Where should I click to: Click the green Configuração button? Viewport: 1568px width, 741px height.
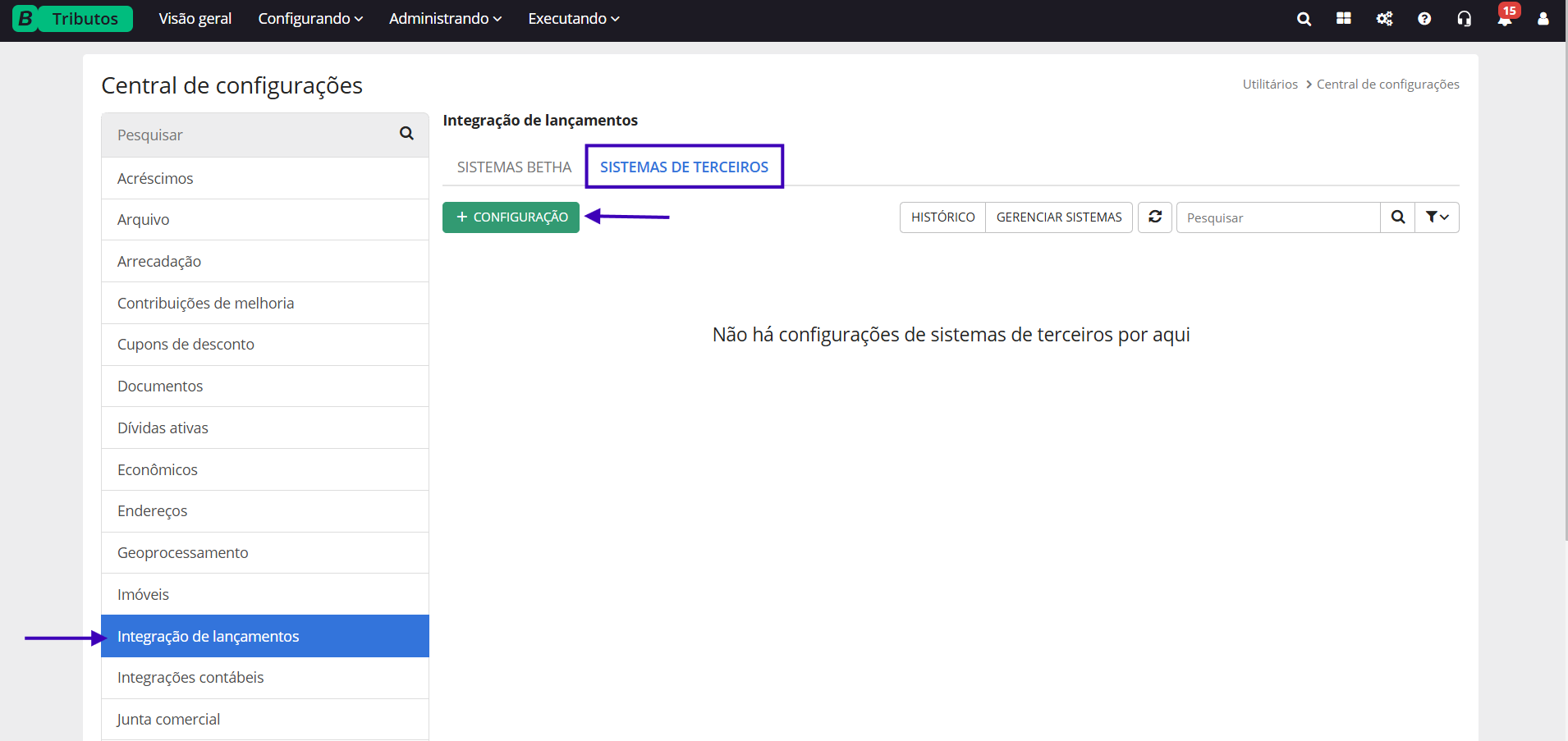click(x=511, y=217)
